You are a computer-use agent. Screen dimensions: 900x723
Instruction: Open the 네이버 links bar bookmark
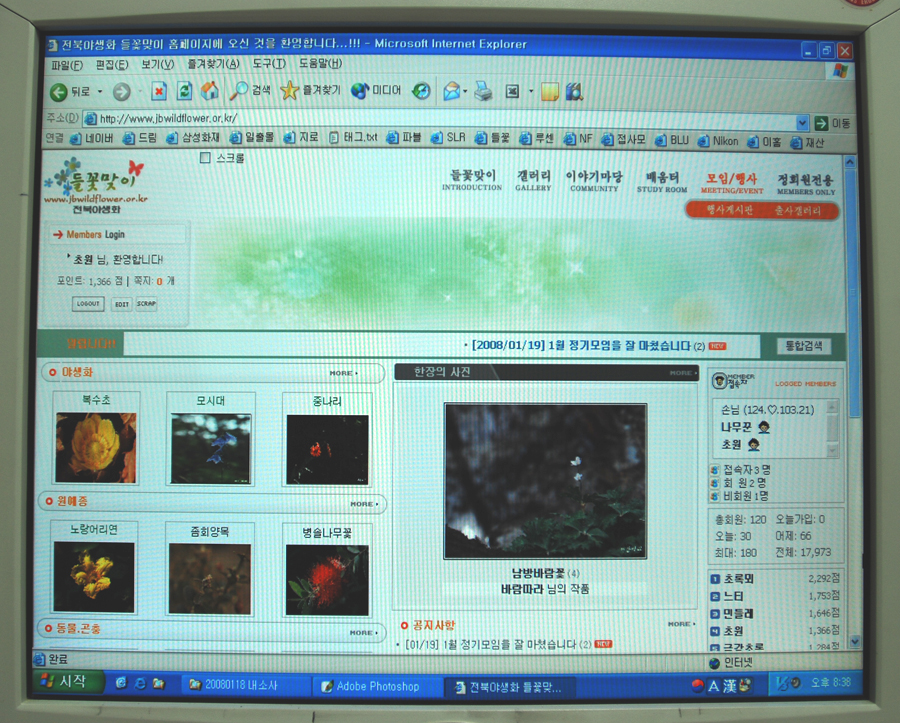(x=92, y=138)
